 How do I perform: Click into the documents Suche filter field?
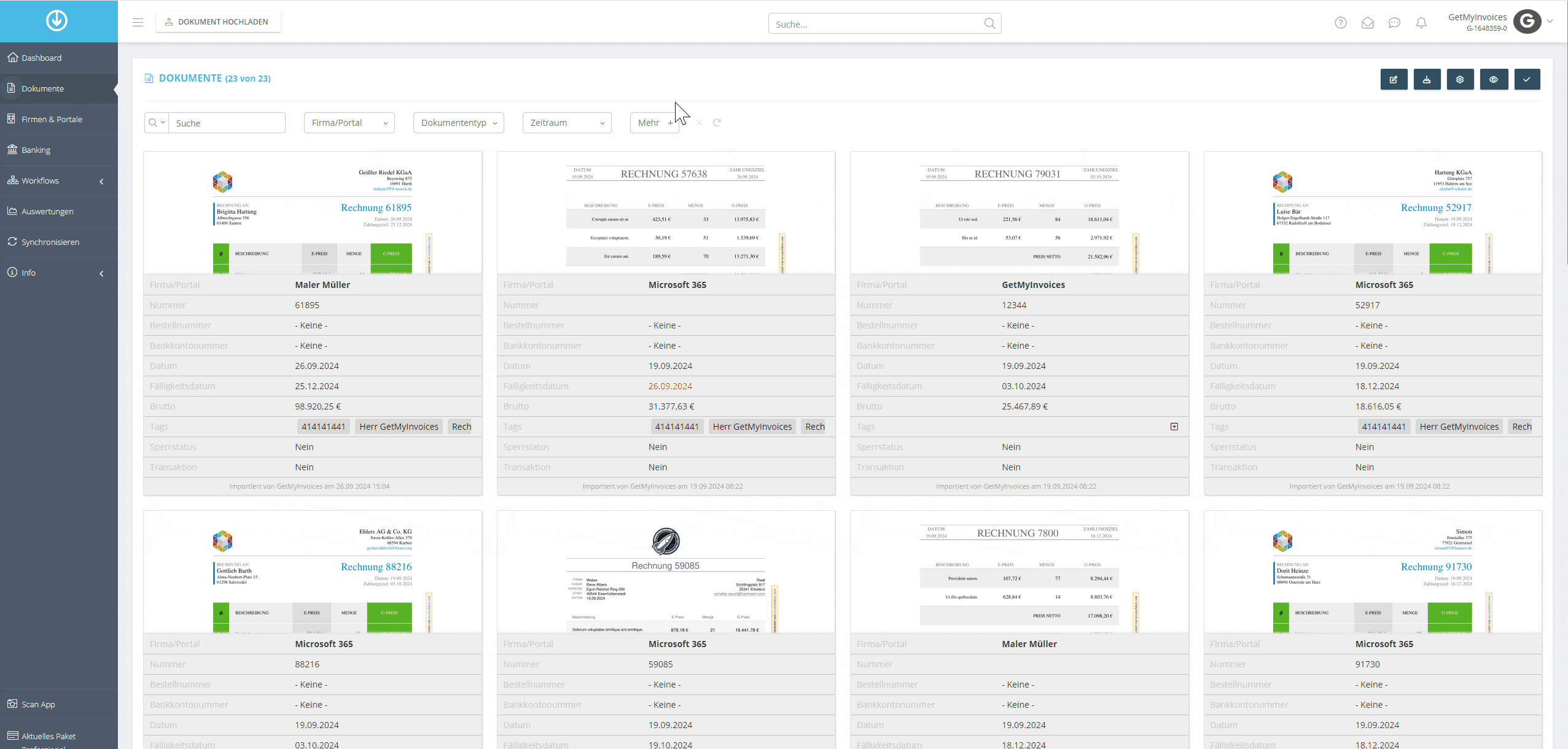click(227, 123)
